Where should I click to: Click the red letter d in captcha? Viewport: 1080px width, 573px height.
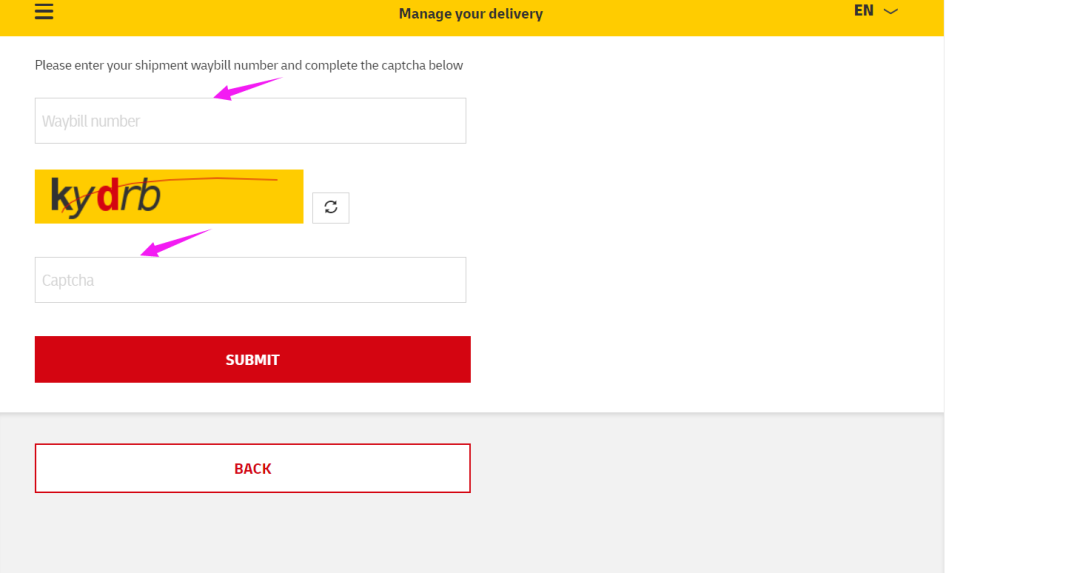click(x=107, y=195)
